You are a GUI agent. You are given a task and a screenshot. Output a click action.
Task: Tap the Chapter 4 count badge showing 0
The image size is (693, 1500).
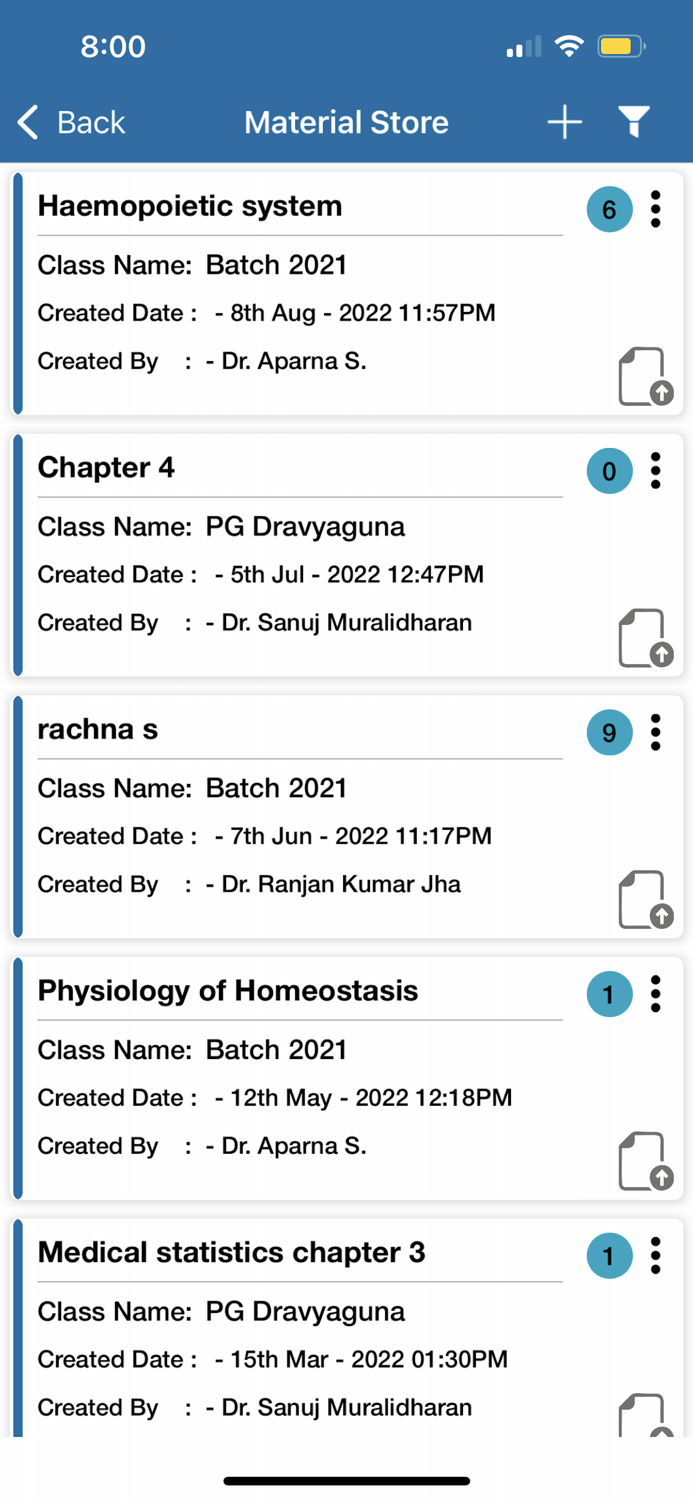[x=609, y=471]
